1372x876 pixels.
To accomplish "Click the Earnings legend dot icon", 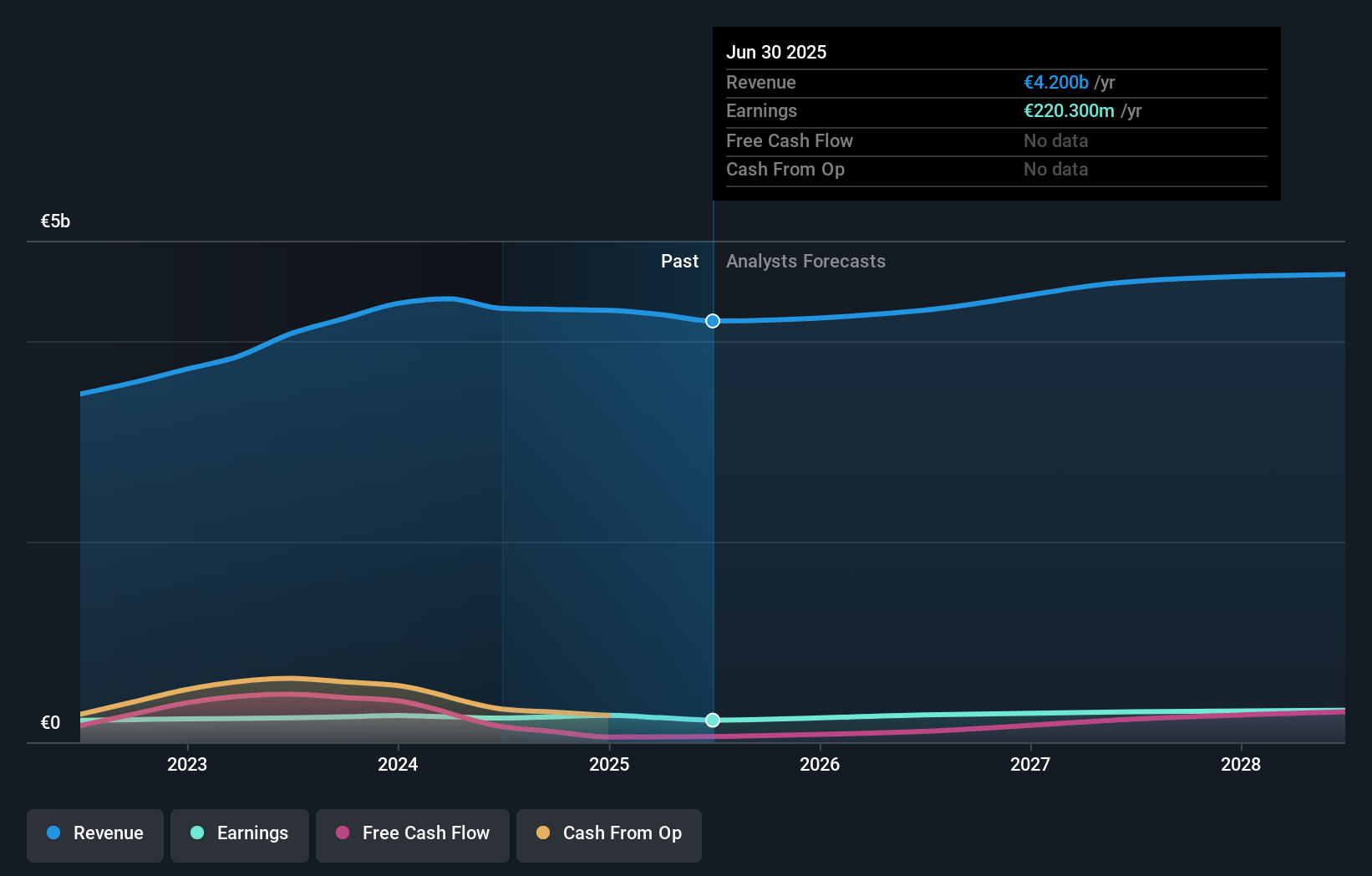I will point(198,833).
